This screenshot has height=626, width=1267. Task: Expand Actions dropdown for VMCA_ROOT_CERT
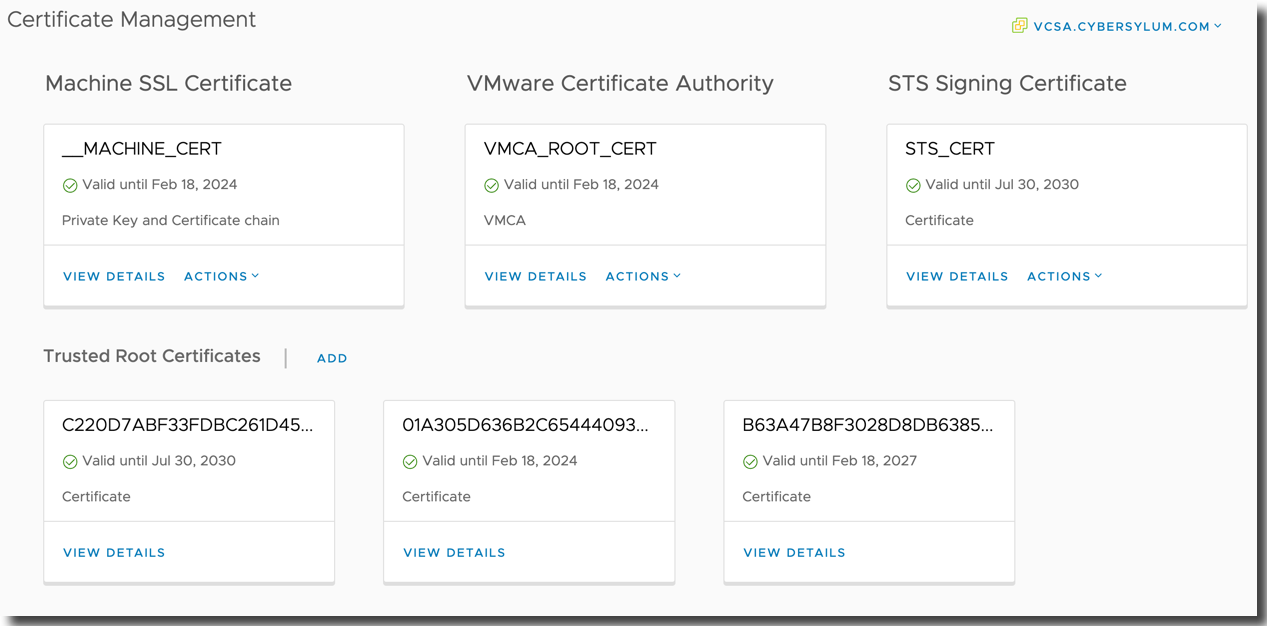[x=643, y=276]
